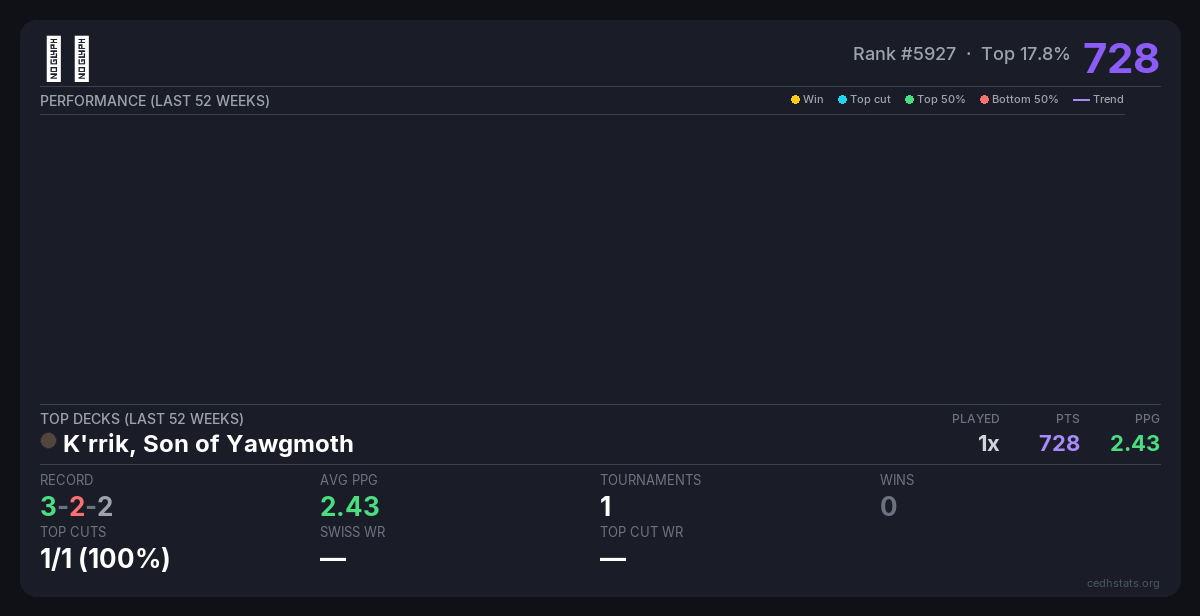The width and height of the screenshot is (1200, 616).
Task: Click the K'rrik deck color identity dot
Action: click(x=48, y=441)
